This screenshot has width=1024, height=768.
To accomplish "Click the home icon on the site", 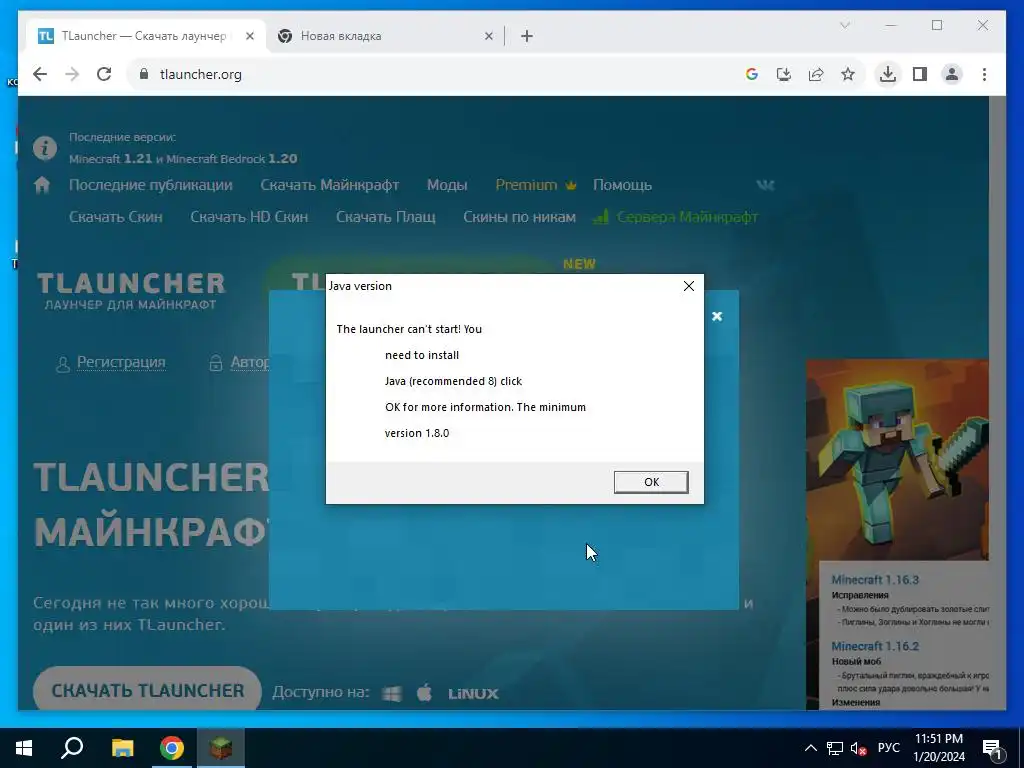I will pyautogui.click(x=42, y=185).
